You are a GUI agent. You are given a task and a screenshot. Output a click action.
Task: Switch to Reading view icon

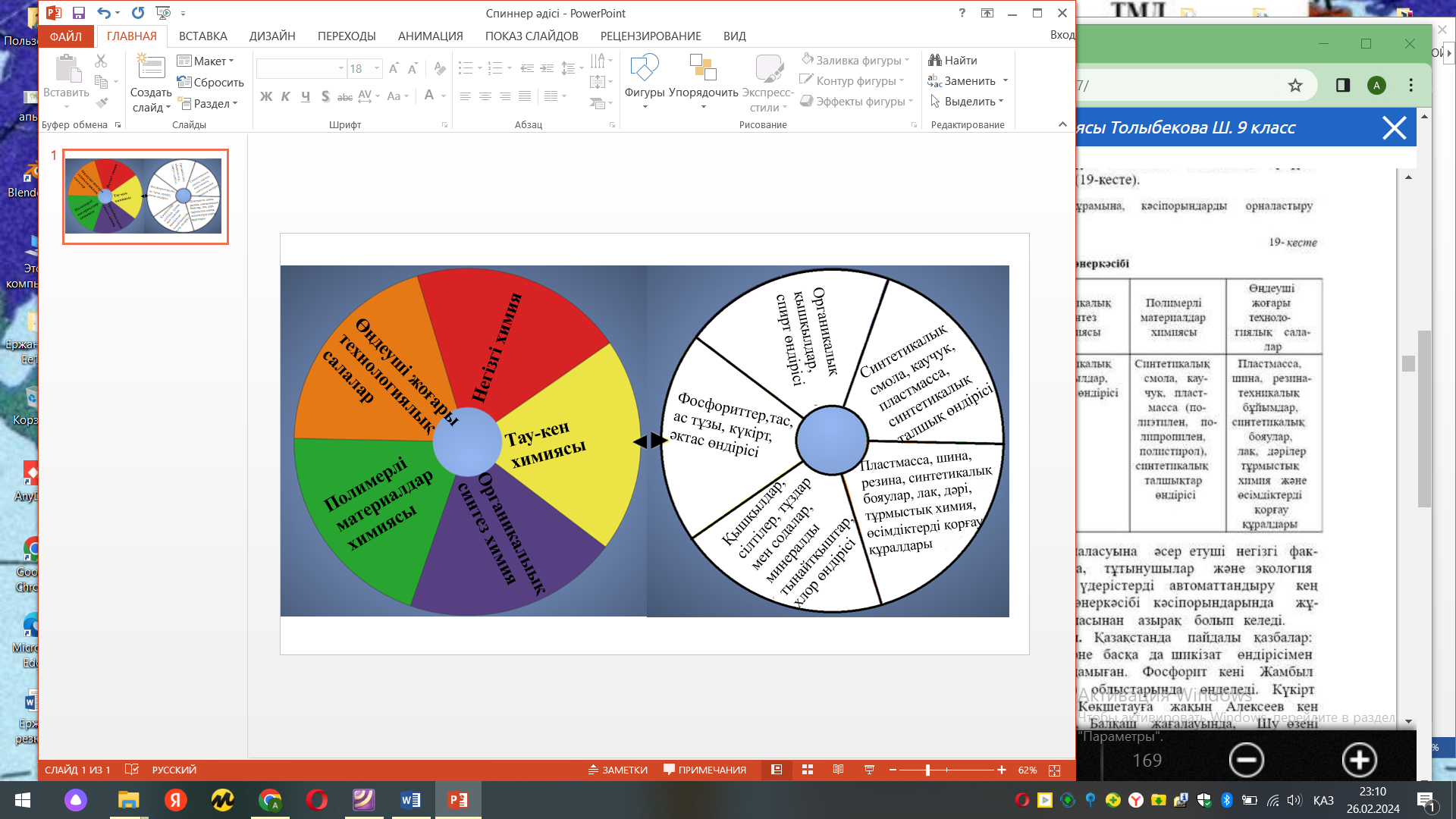pyautogui.click(x=838, y=770)
